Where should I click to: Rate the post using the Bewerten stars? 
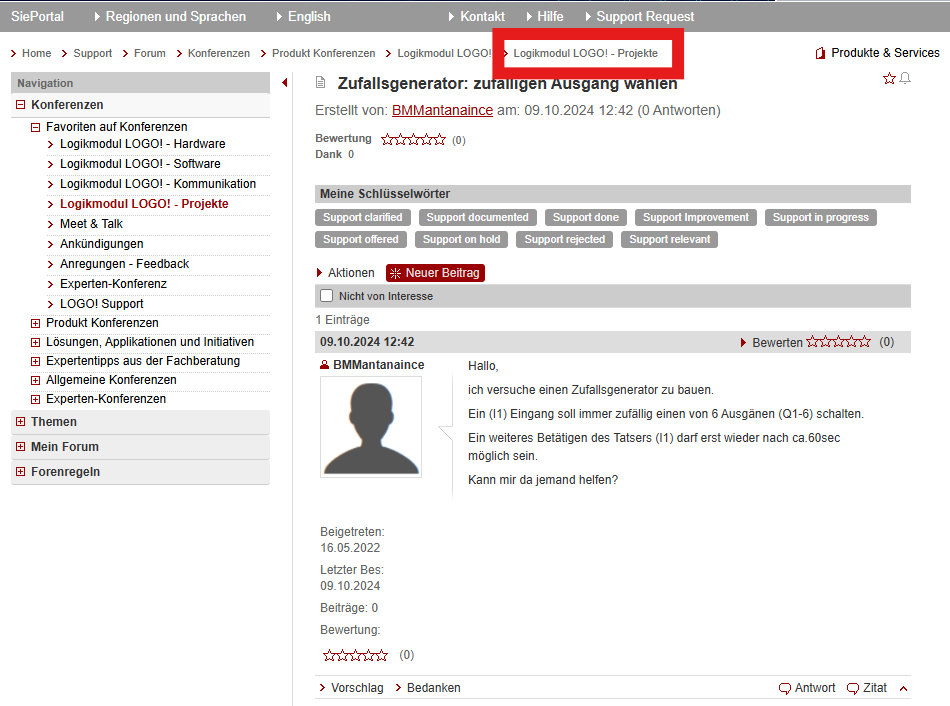click(x=838, y=342)
